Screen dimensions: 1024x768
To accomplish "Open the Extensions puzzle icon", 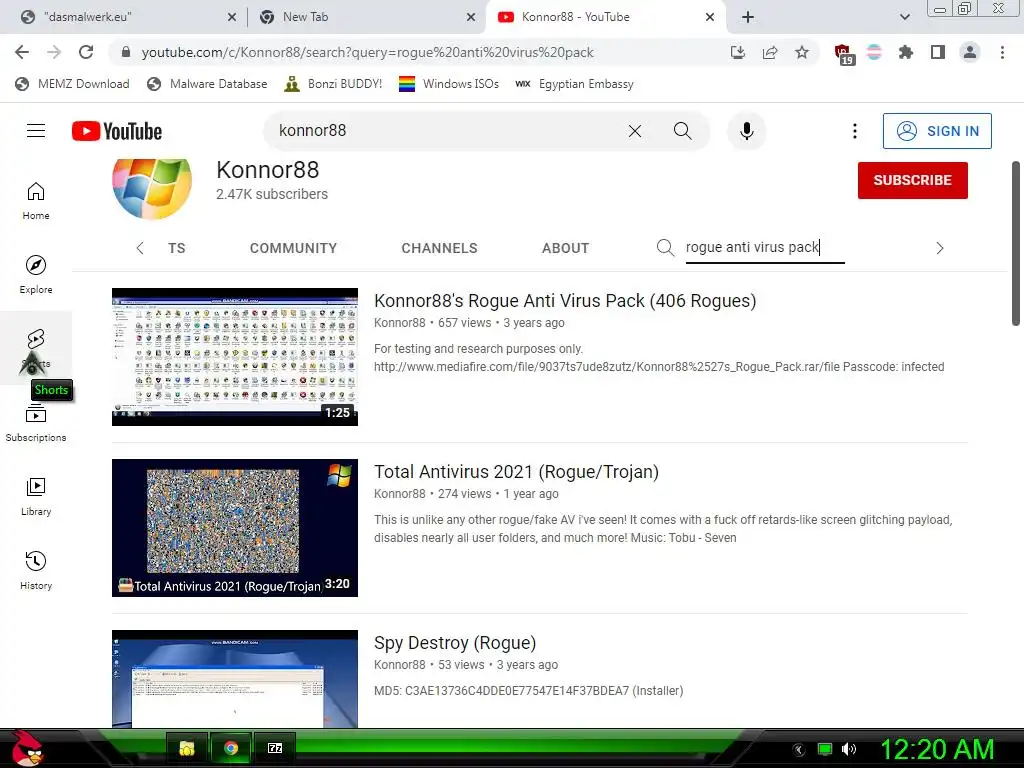I will pos(905,52).
